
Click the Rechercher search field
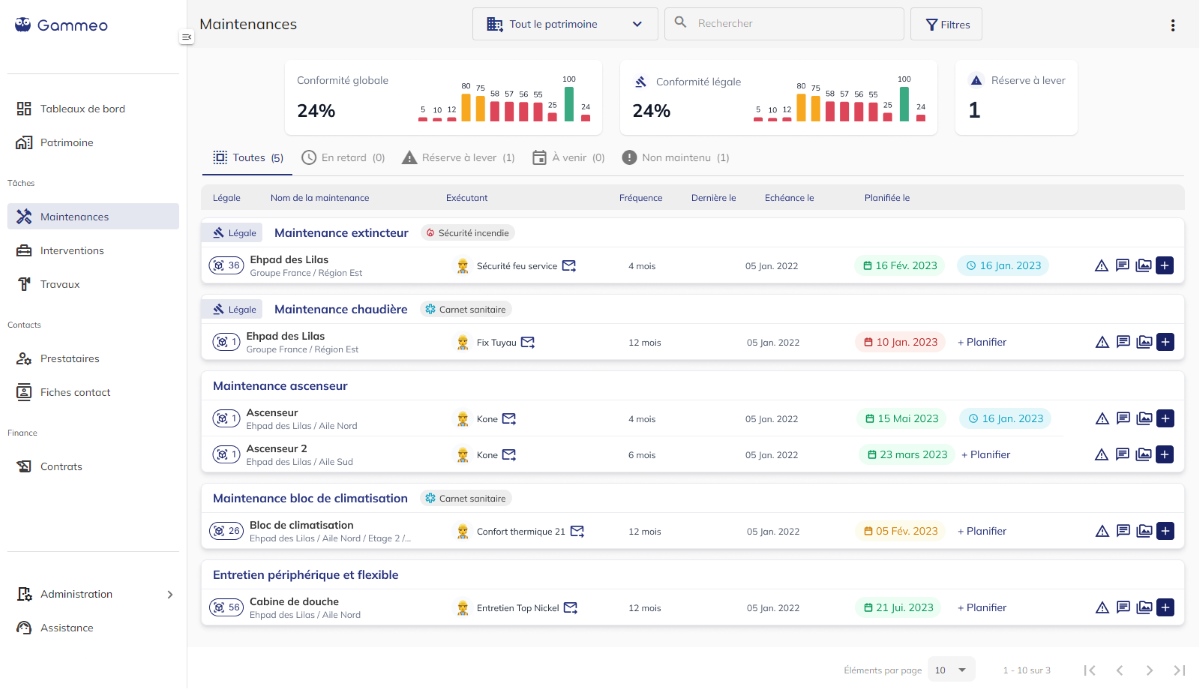[785, 24]
